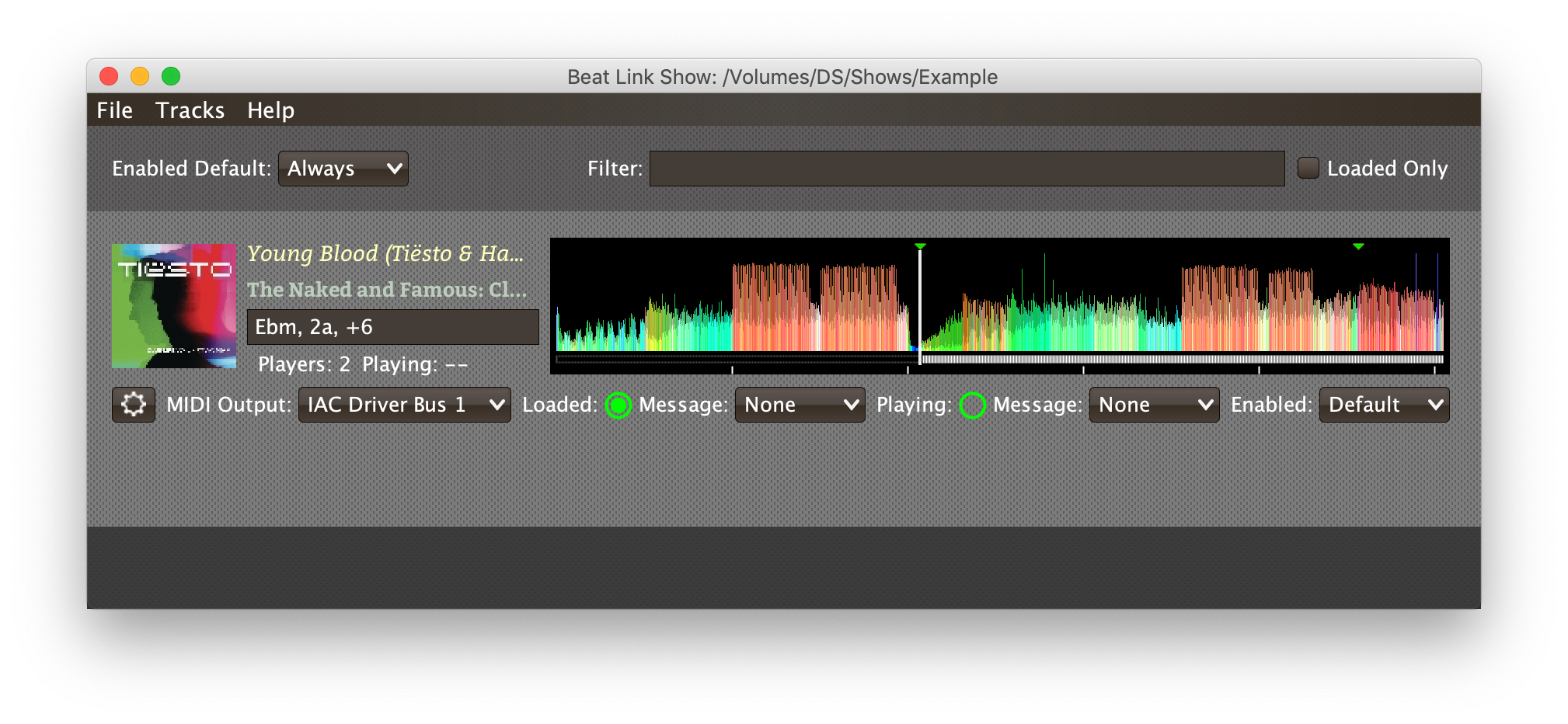Close the Beat Link Show window
The width and height of the screenshot is (1568, 724).
coord(109,76)
